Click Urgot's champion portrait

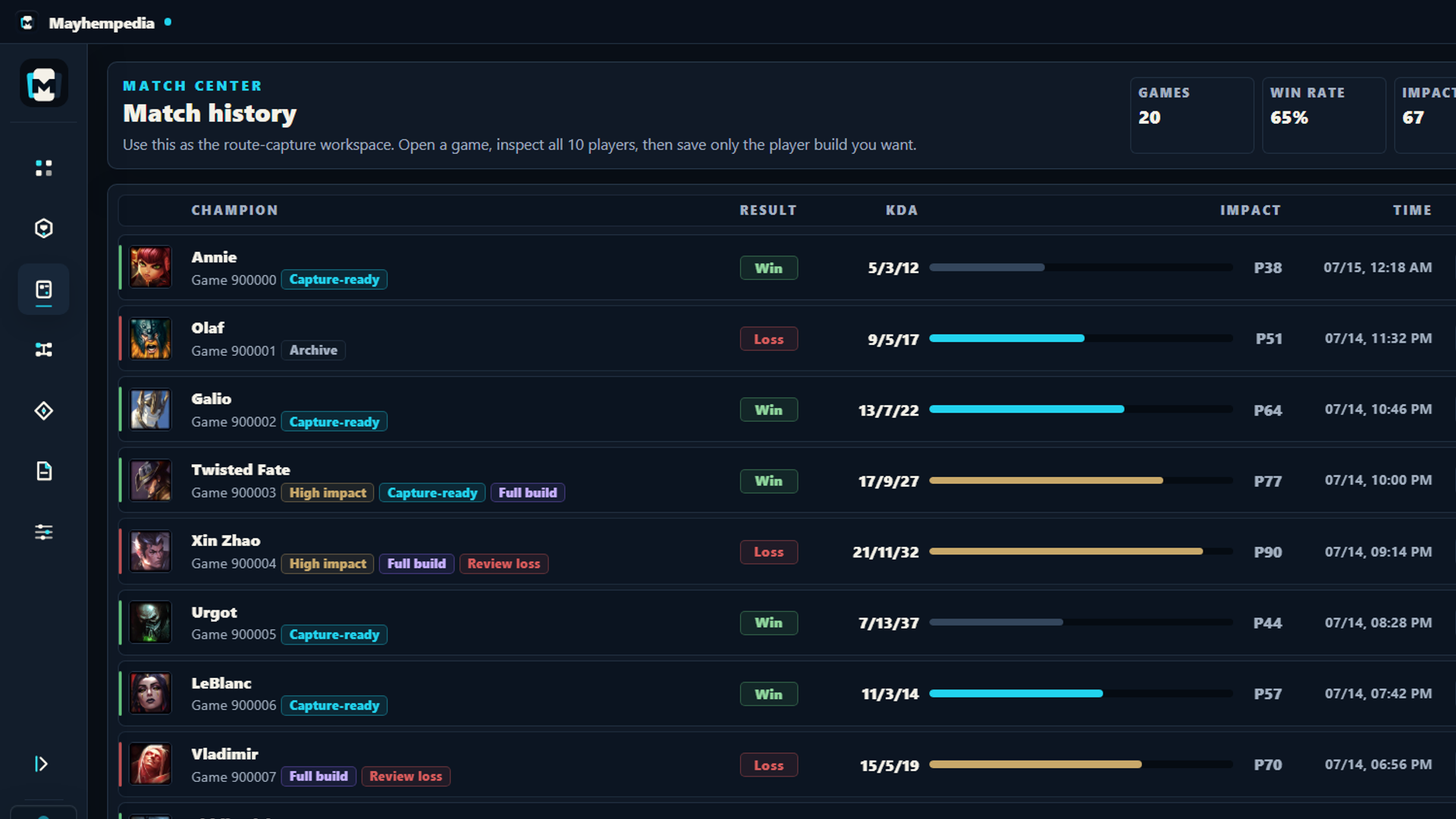pos(150,622)
